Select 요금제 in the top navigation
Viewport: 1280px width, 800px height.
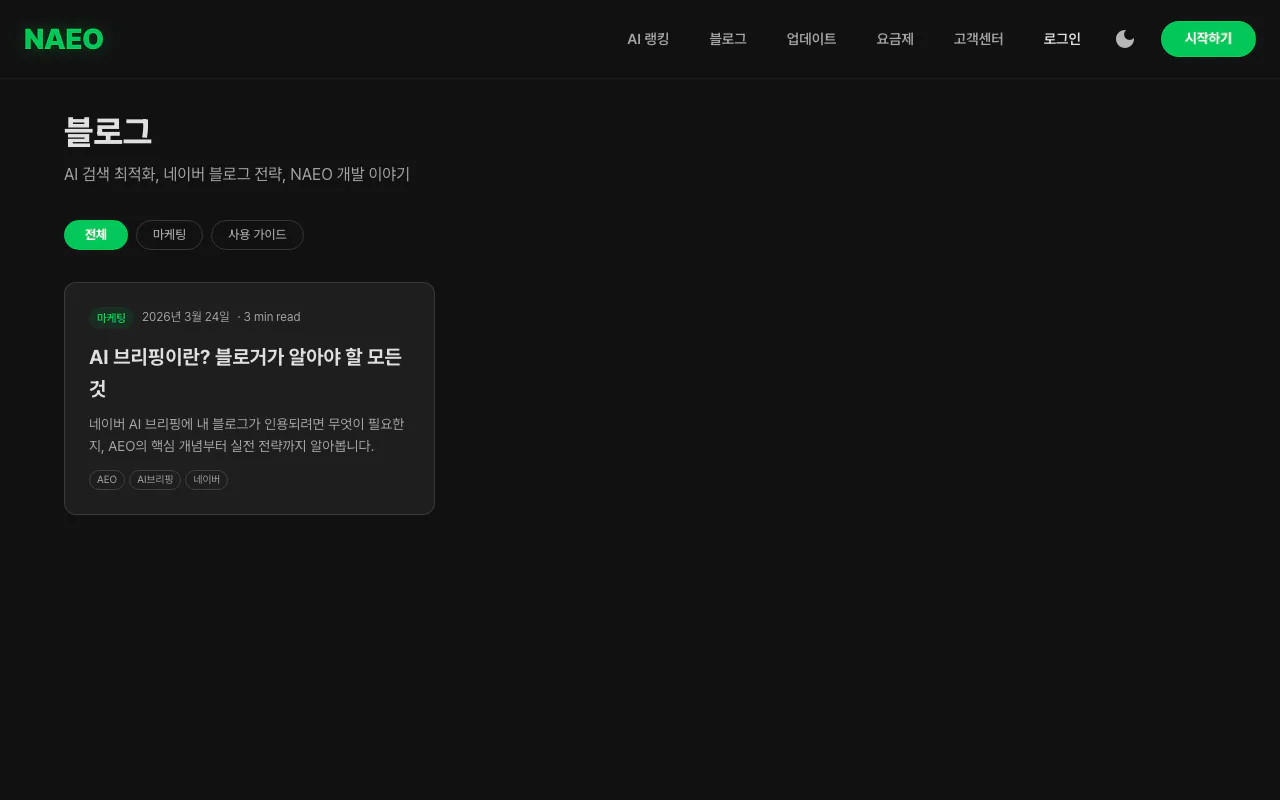895,39
